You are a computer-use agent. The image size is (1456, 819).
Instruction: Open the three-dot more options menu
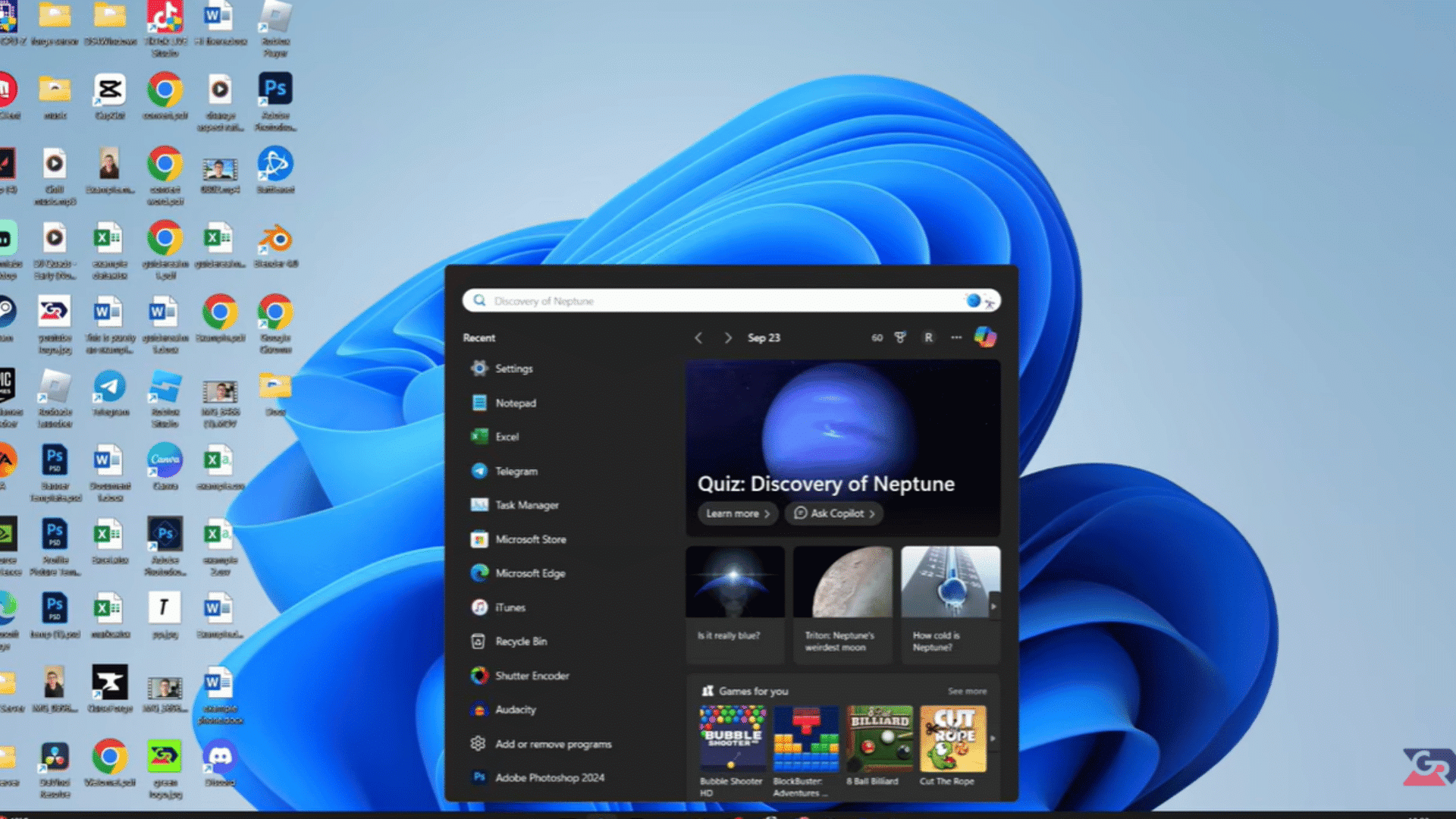(x=956, y=337)
